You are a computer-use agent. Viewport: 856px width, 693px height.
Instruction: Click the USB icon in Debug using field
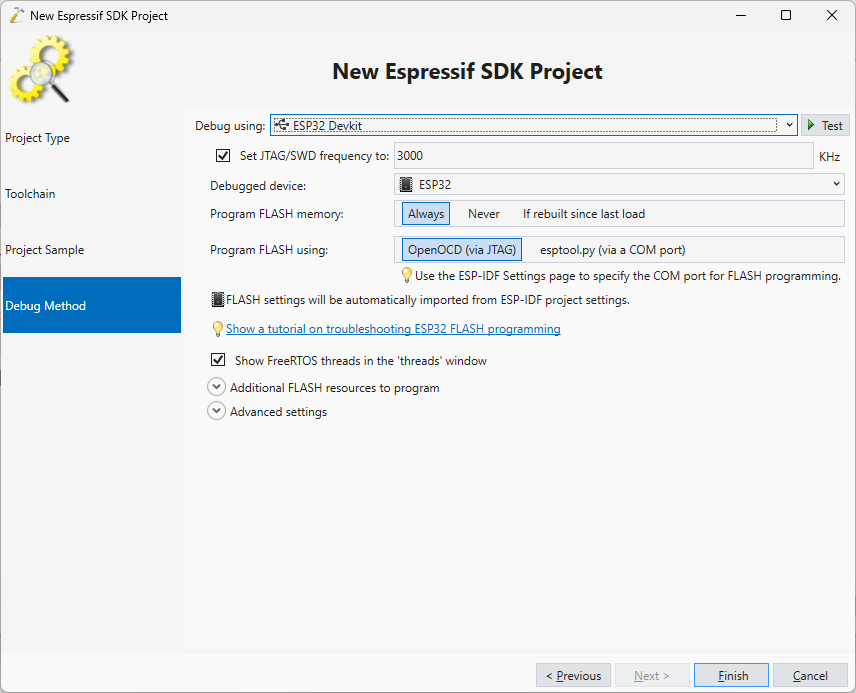pos(281,125)
